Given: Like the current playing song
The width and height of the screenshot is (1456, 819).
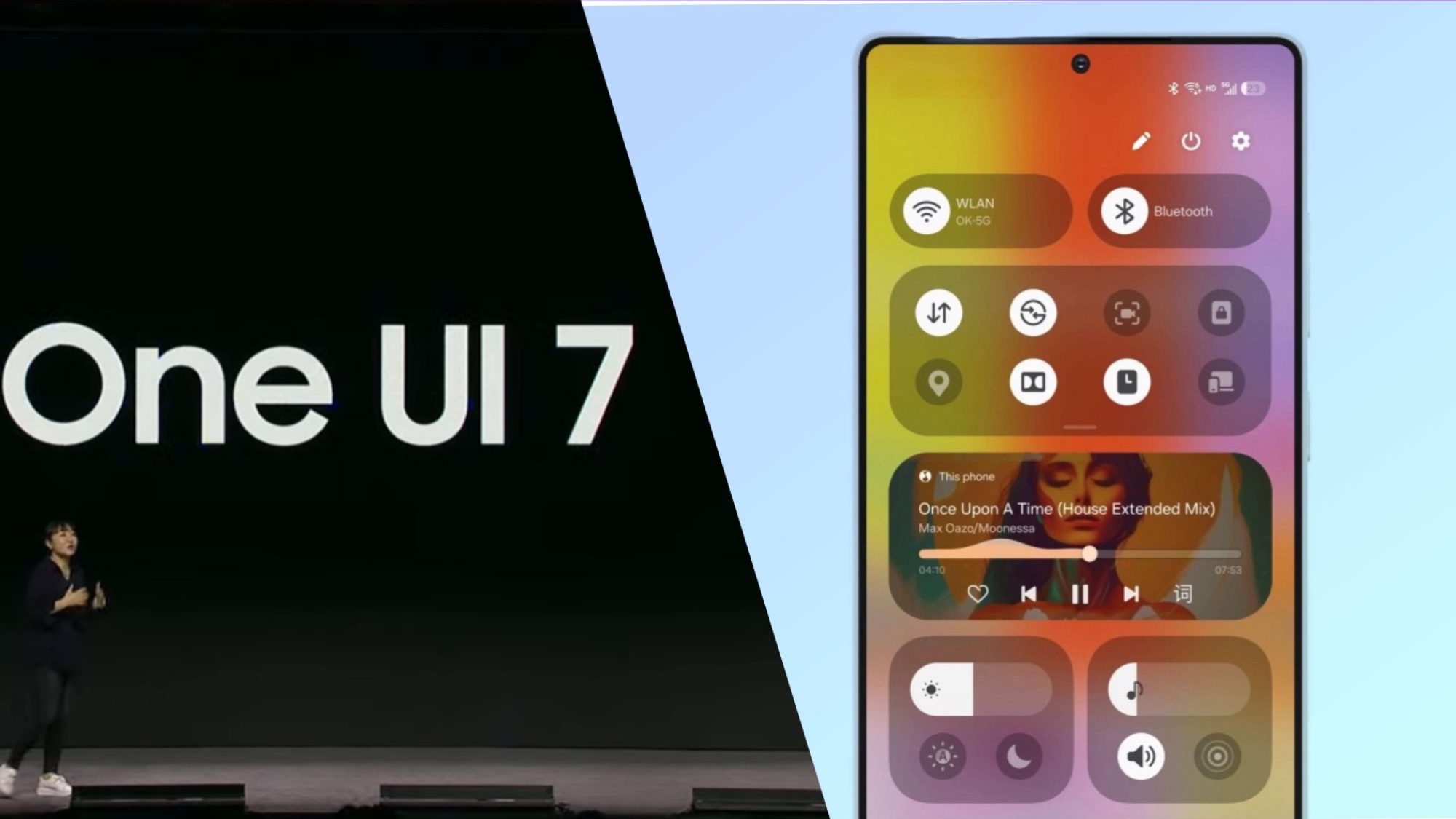Looking at the screenshot, I should (978, 594).
